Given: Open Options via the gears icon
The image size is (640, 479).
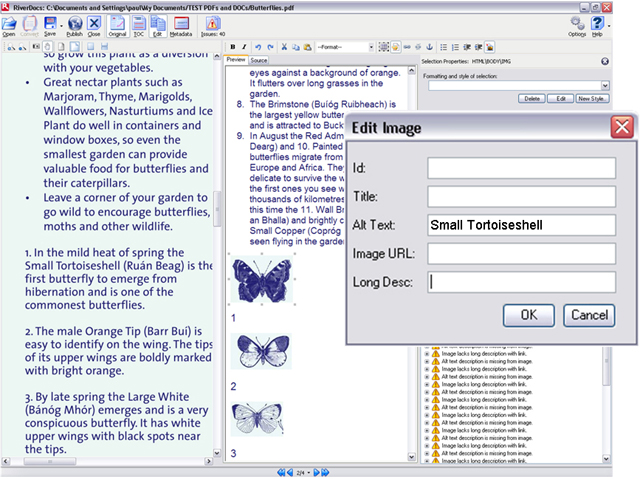Looking at the screenshot, I should [577, 27].
